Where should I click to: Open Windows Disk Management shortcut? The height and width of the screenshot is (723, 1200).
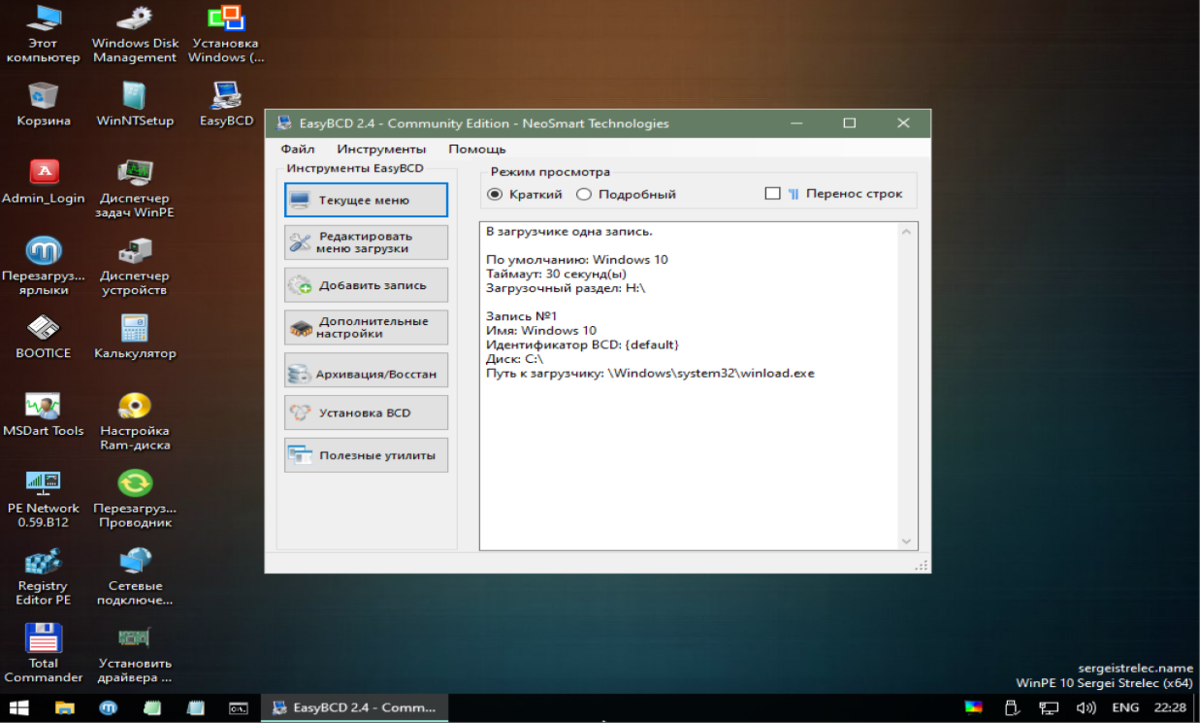coord(135,34)
